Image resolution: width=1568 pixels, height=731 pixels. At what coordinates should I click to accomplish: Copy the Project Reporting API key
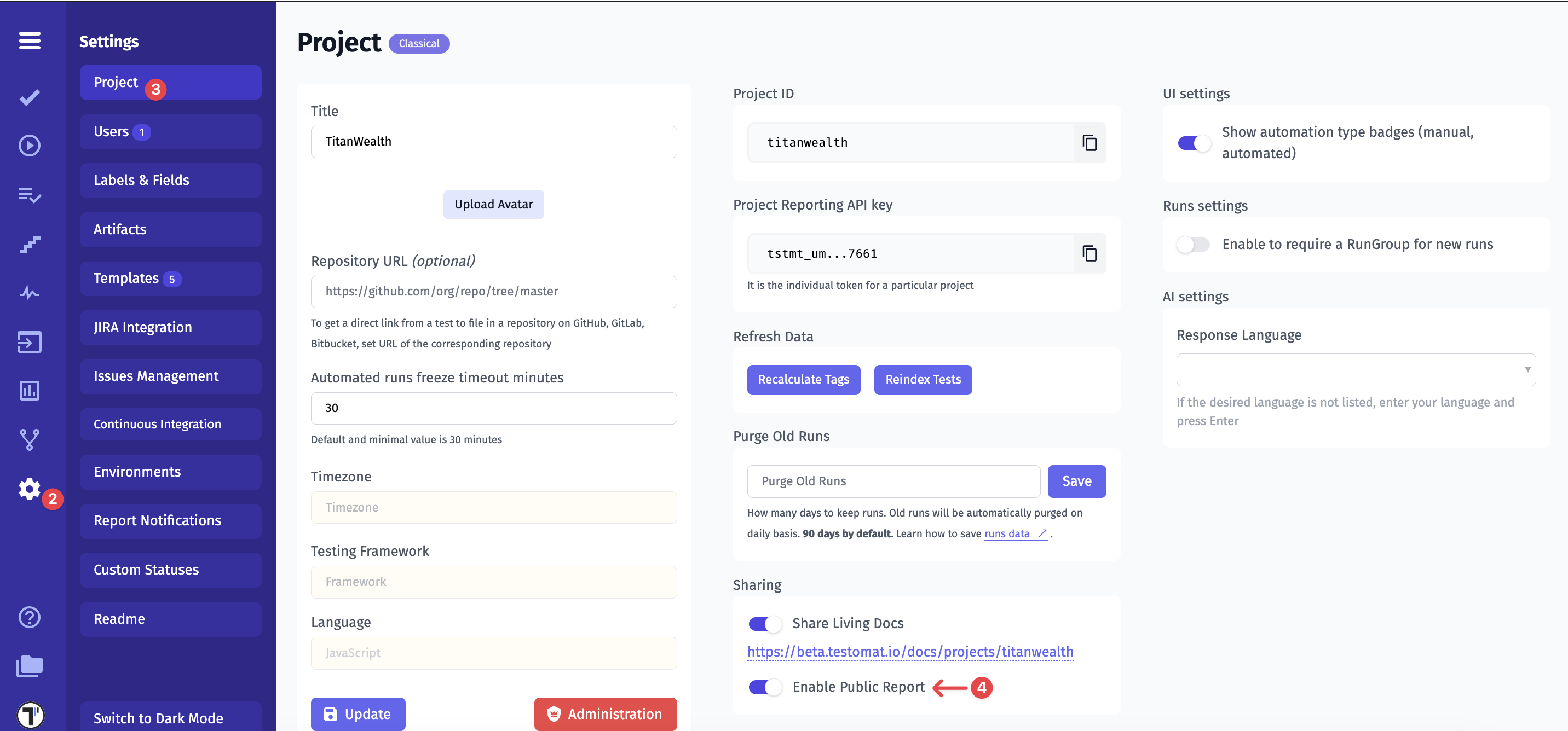pyautogui.click(x=1089, y=253)
